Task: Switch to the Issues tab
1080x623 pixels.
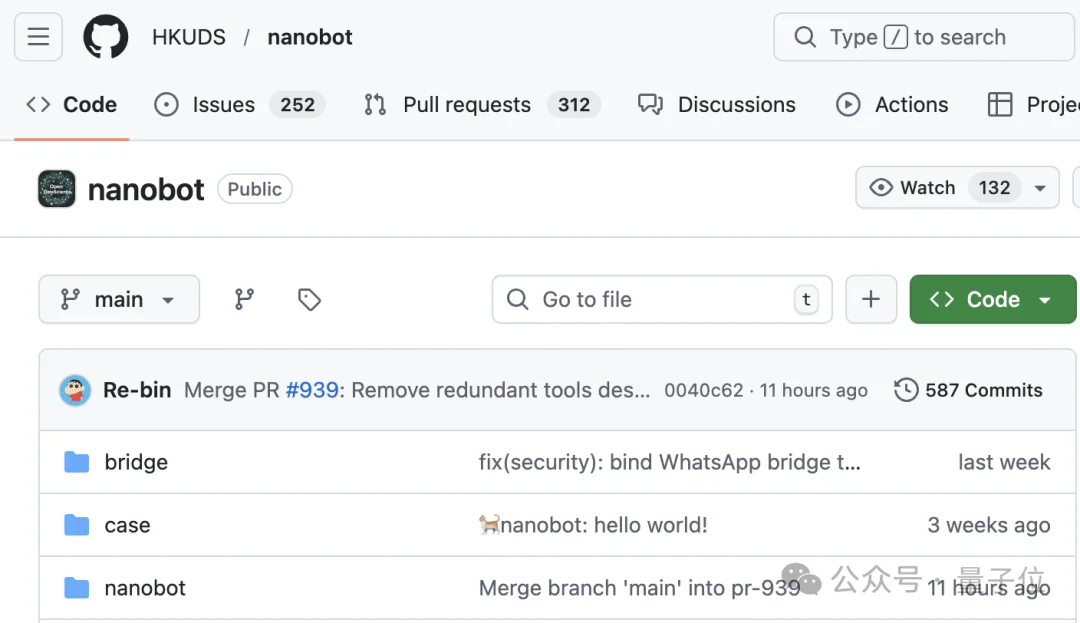Action: [x=223, y=105]
